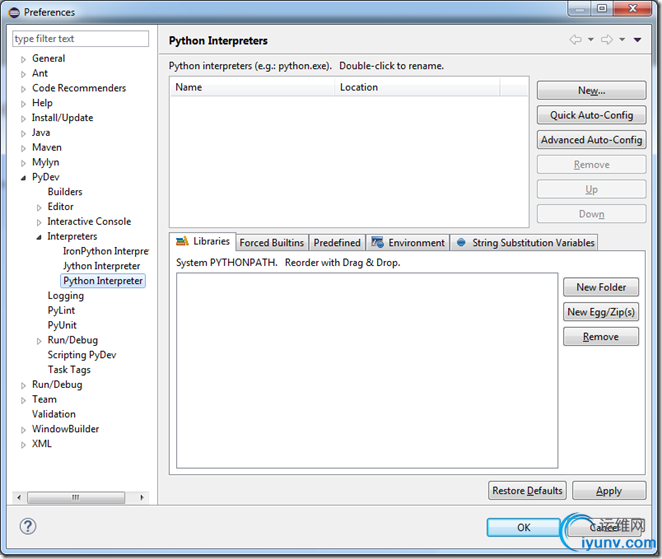Viewport: 662px width, 559px height.
Task: Expand the WindowBuilder node
Action: pos(23,430)
